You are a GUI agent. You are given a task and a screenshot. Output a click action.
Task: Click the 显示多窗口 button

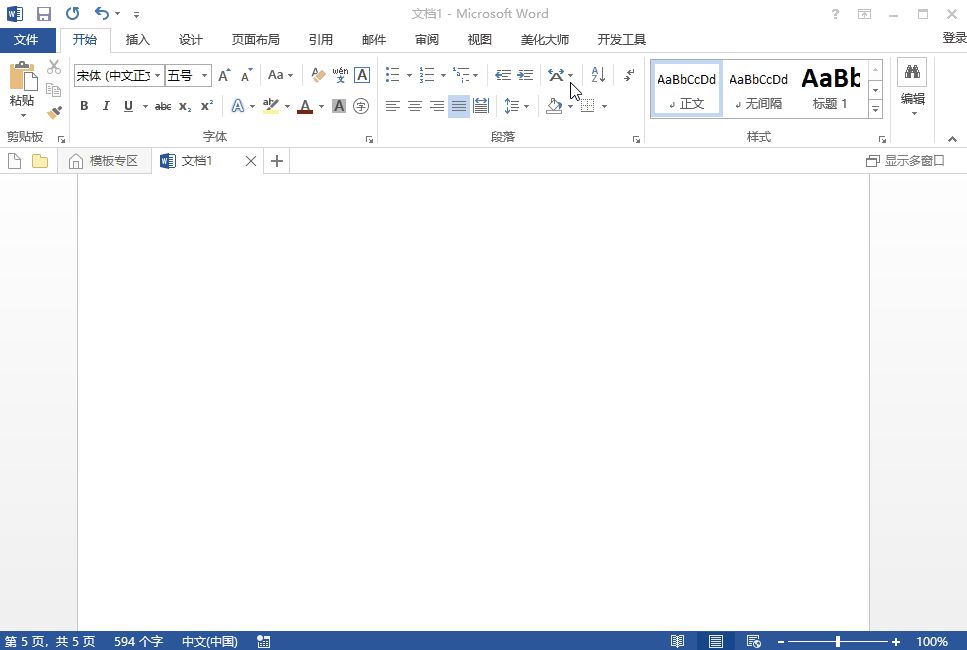(x=905, y=161)
